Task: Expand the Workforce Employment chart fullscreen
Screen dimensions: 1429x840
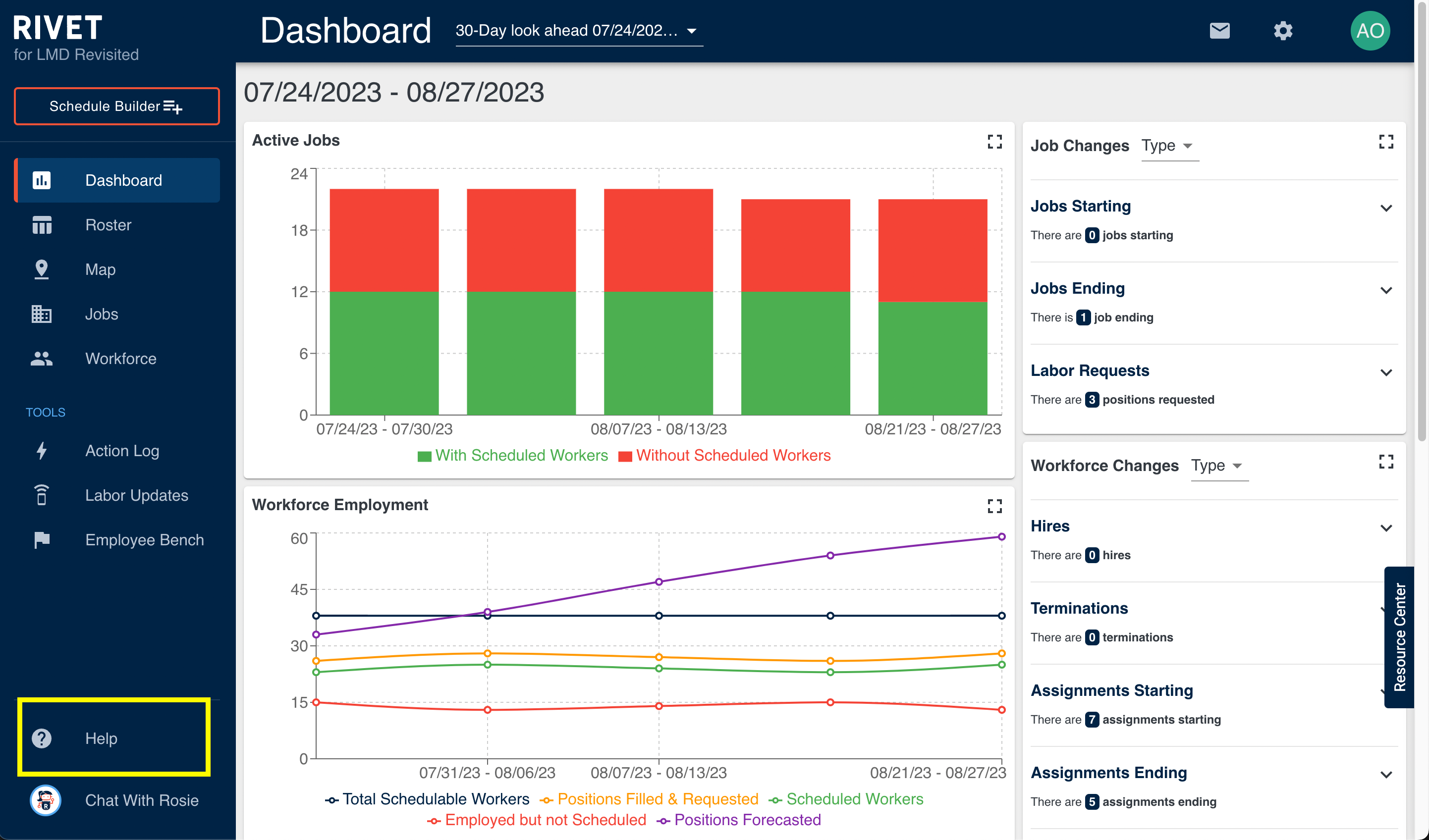Action: click(994, 506)
